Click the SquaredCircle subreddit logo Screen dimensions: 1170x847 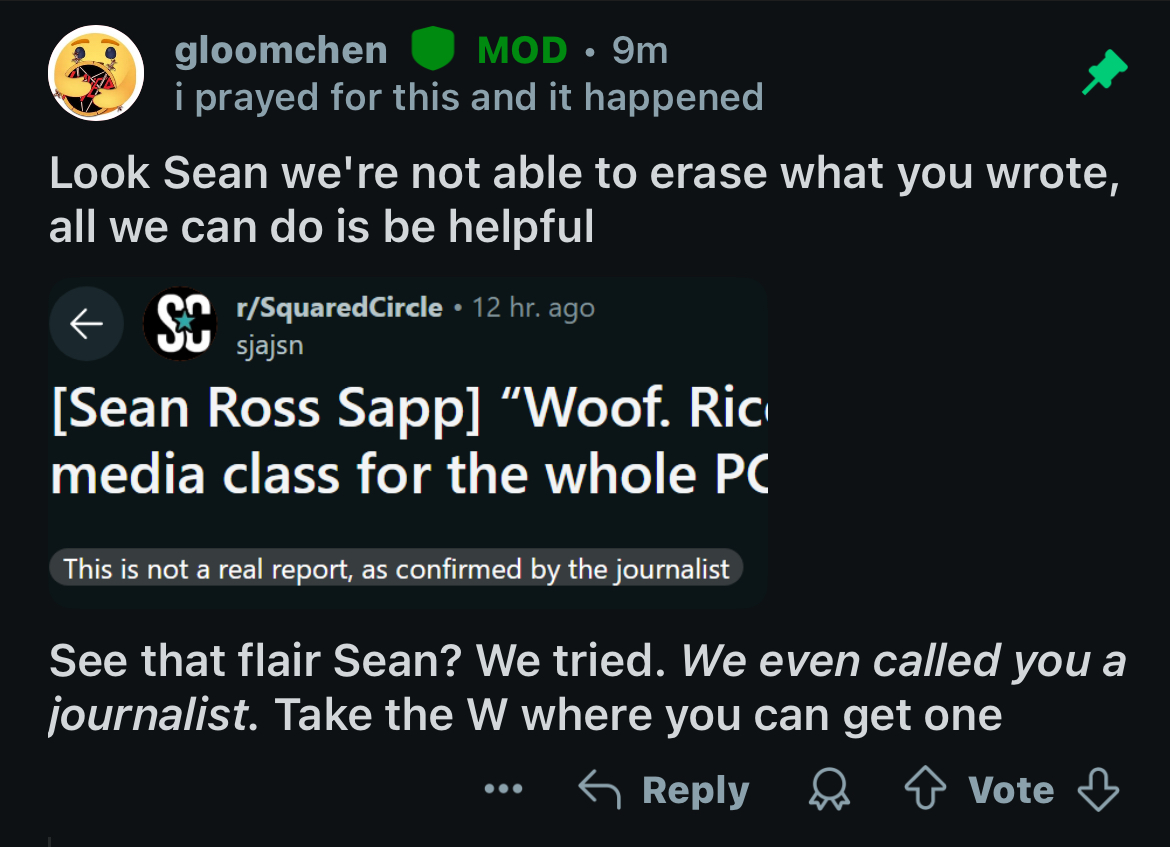pos(180,323)
